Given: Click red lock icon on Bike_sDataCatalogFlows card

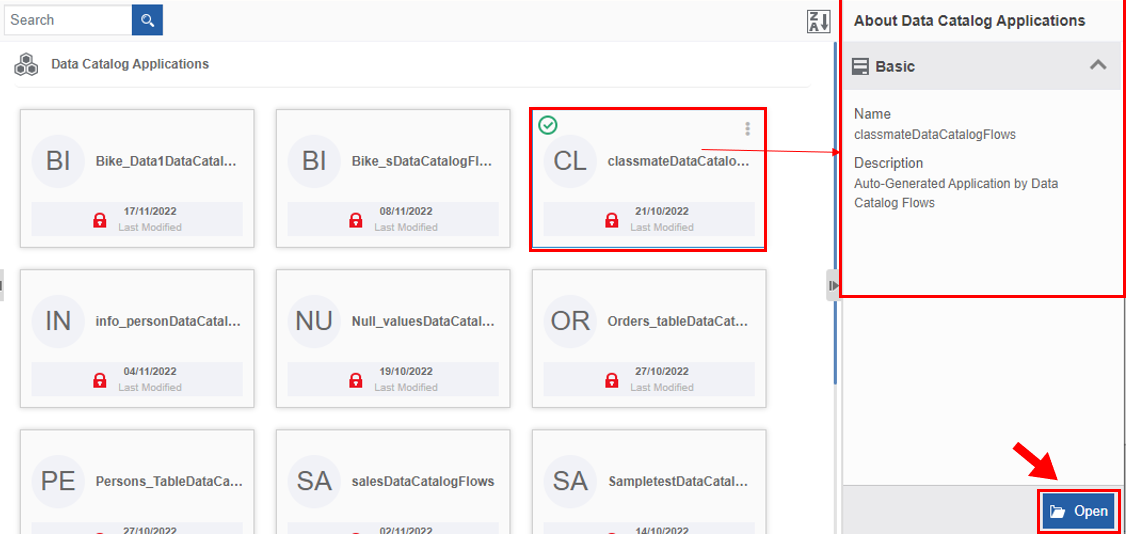Looking at the screenshot, I should pyautogui.click(x=355, y=220).
